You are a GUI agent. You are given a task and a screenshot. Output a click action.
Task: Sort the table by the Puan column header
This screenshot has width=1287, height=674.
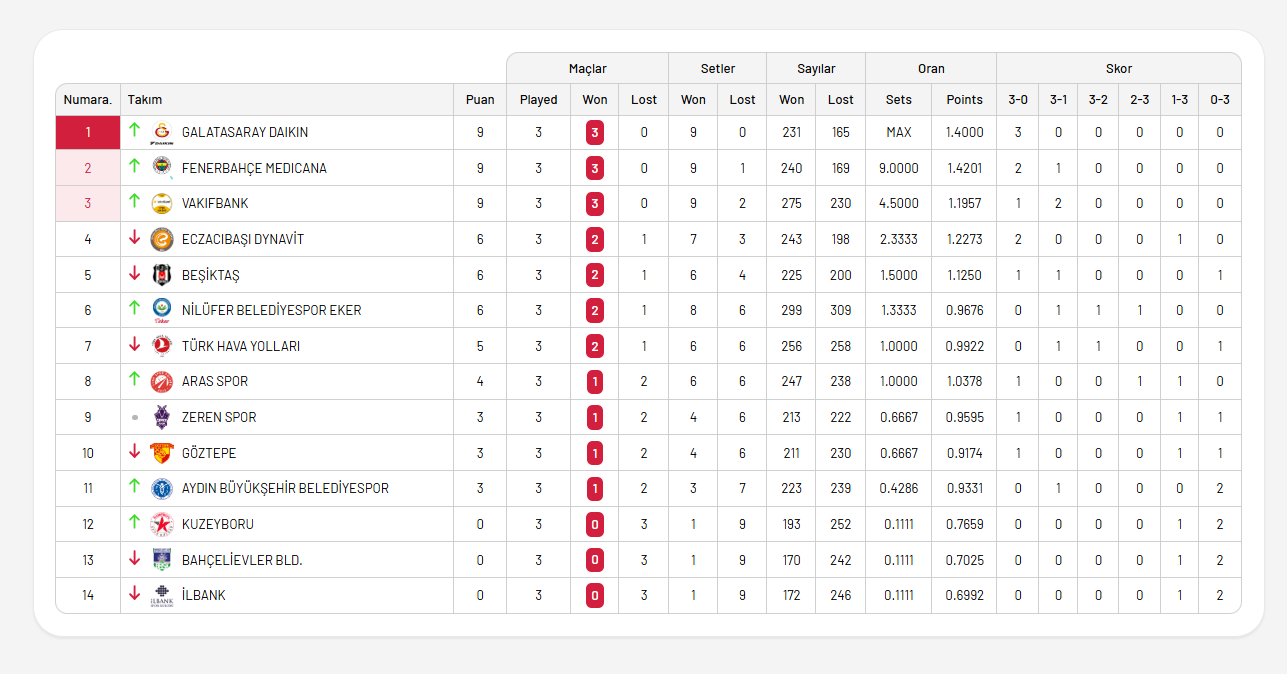point(480,100)
